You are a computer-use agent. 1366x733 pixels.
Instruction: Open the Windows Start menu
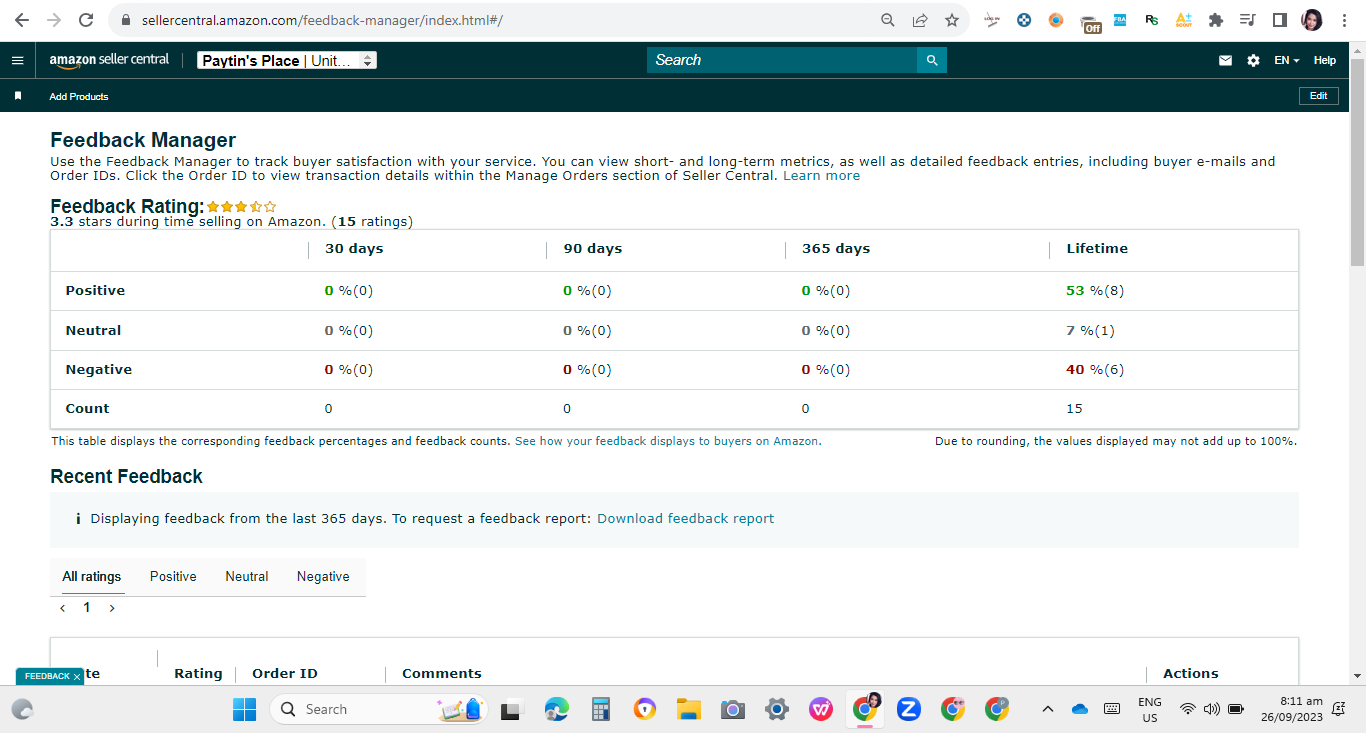(x=244, y=709)
